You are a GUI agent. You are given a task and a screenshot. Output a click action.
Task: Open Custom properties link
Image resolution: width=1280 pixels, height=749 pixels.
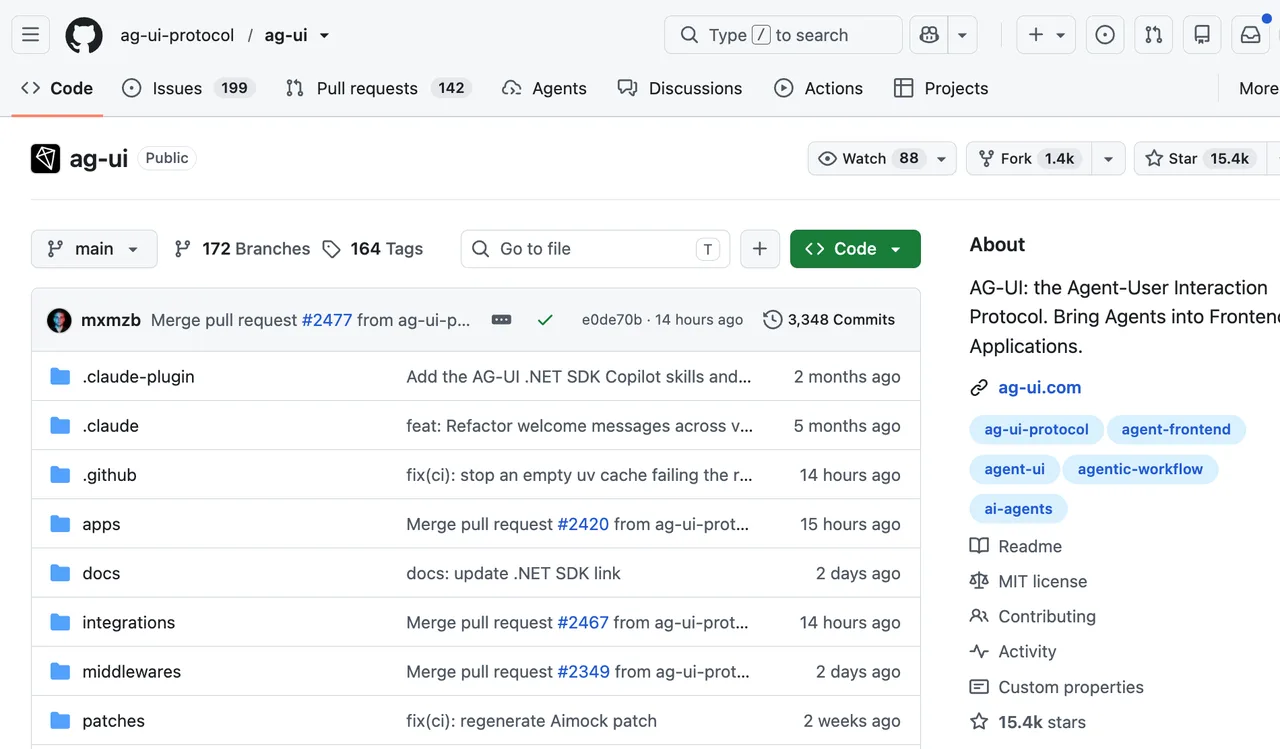click(x=1057, y=687)
